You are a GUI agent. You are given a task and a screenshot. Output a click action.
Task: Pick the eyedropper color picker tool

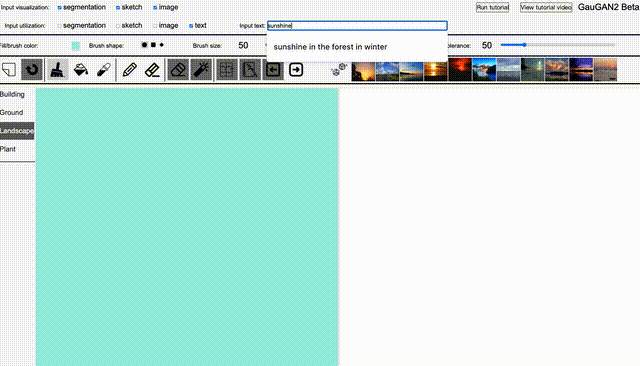point(104,70)
